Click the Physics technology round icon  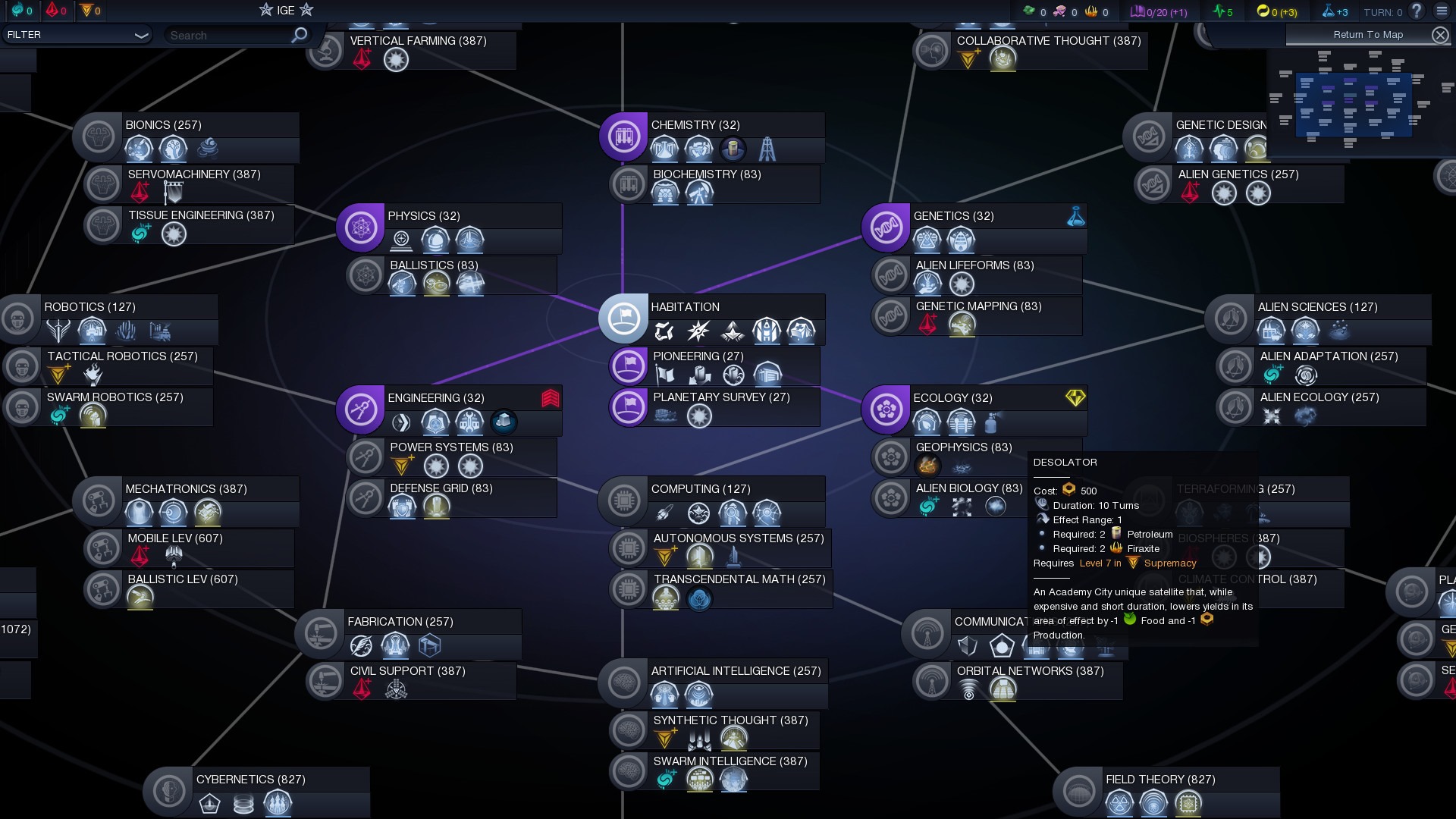click(x=360, y=227)
